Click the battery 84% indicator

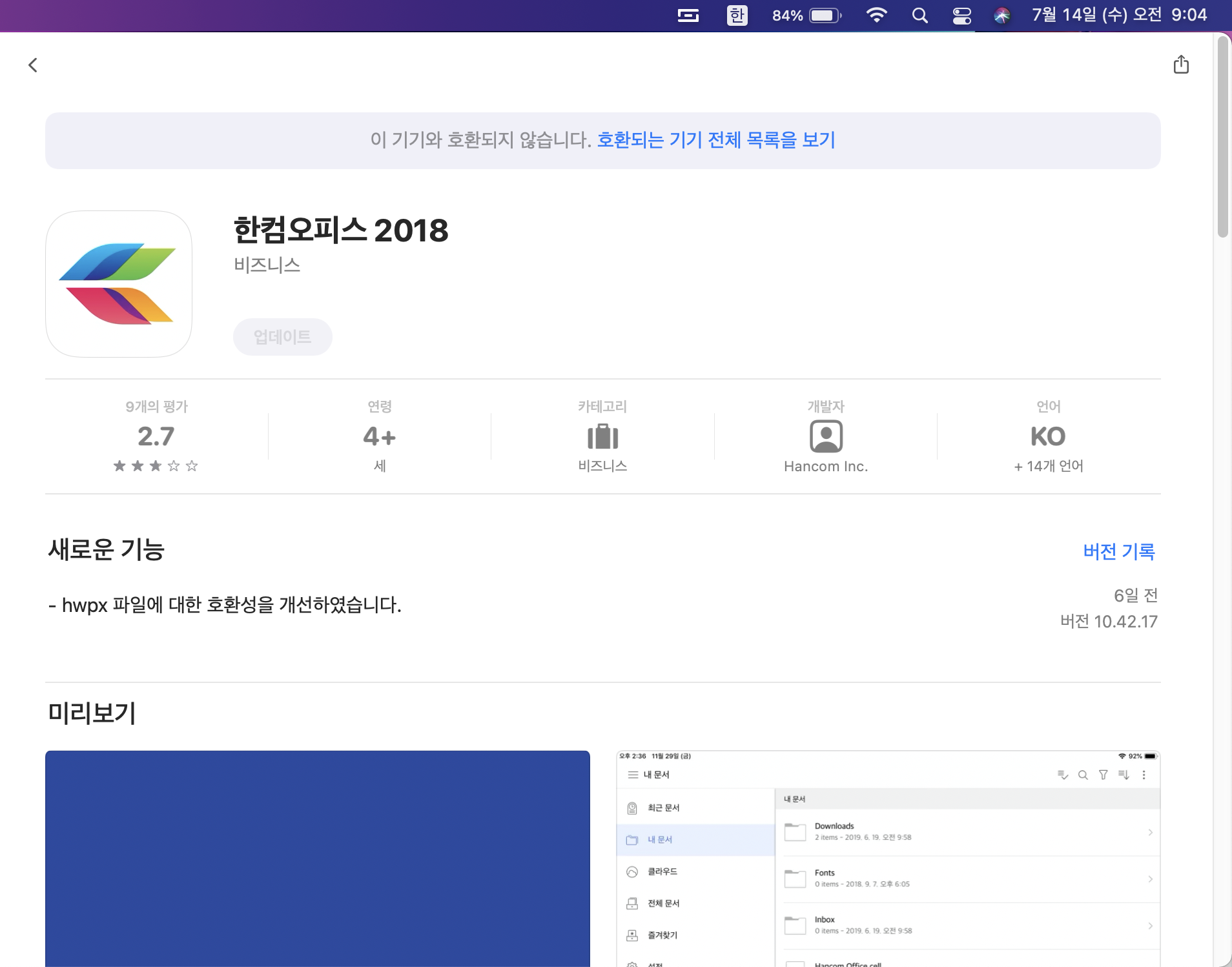(x=806, y=15)
